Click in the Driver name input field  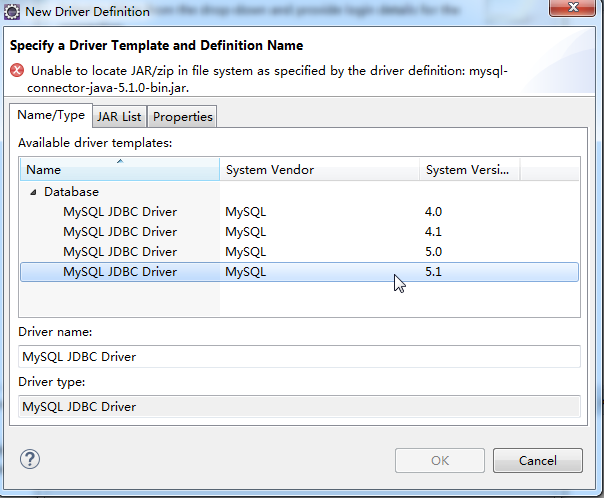pos(299,357)
